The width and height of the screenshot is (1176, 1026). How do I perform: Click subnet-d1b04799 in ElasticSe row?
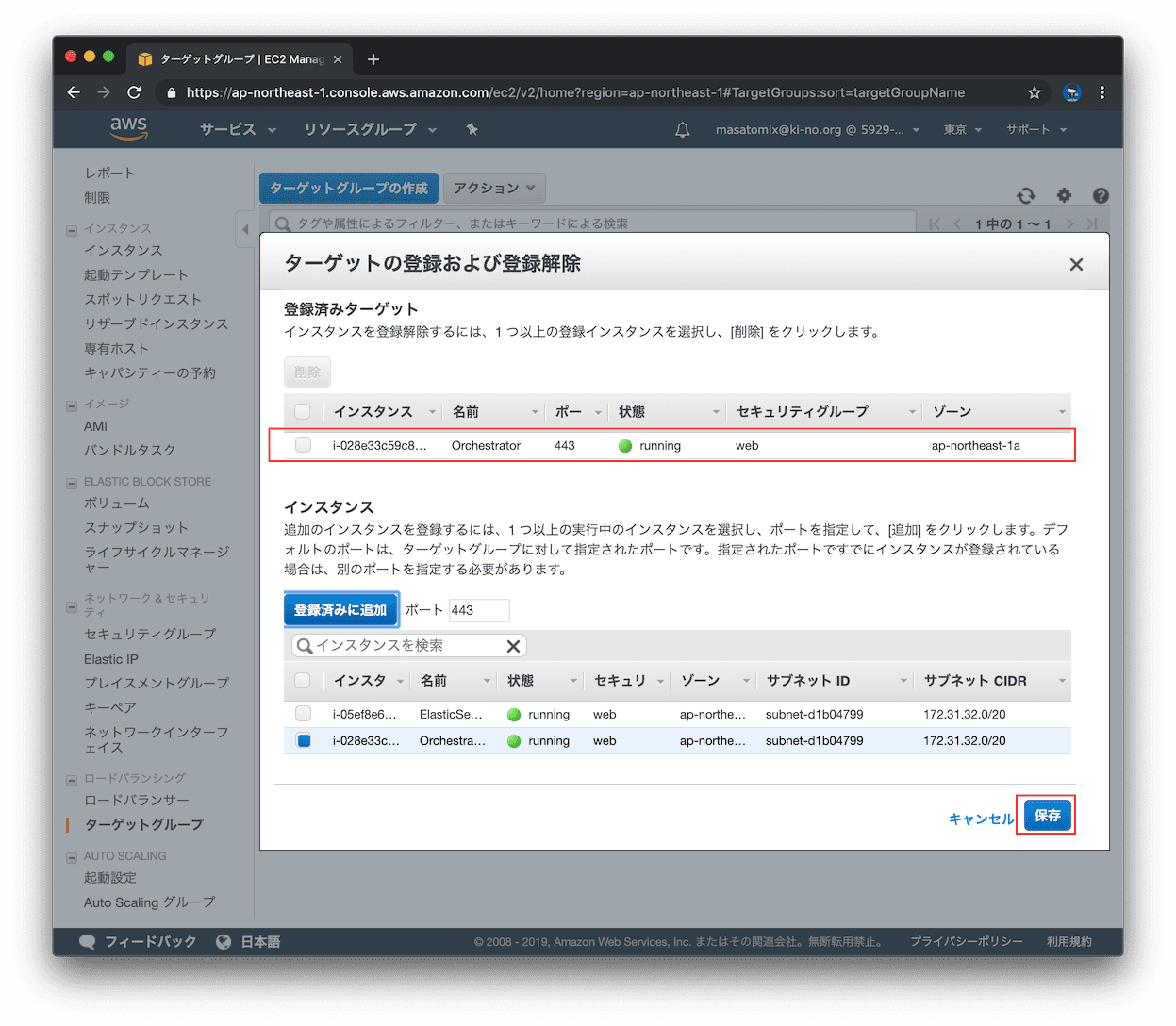click(x=815, y=714)
